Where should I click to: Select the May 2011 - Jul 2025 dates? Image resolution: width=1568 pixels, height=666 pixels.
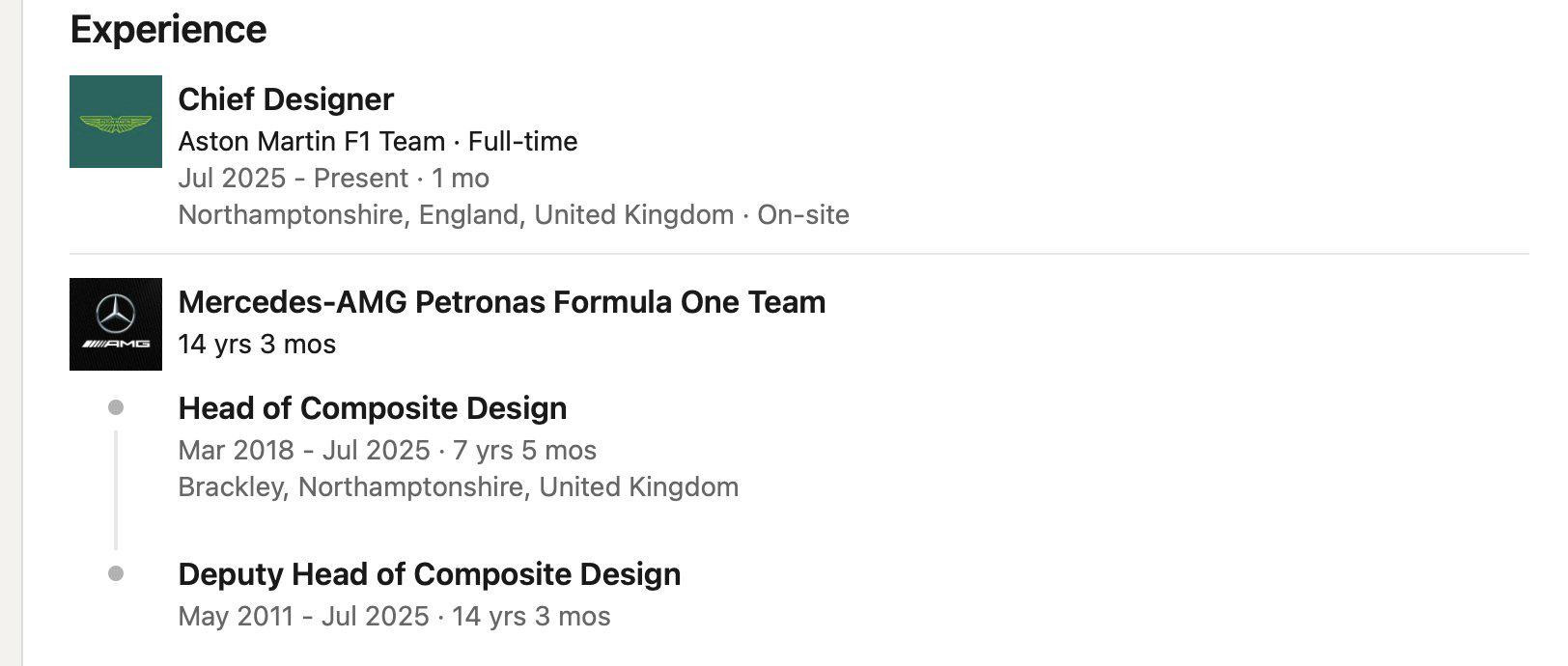coord(394,617)
